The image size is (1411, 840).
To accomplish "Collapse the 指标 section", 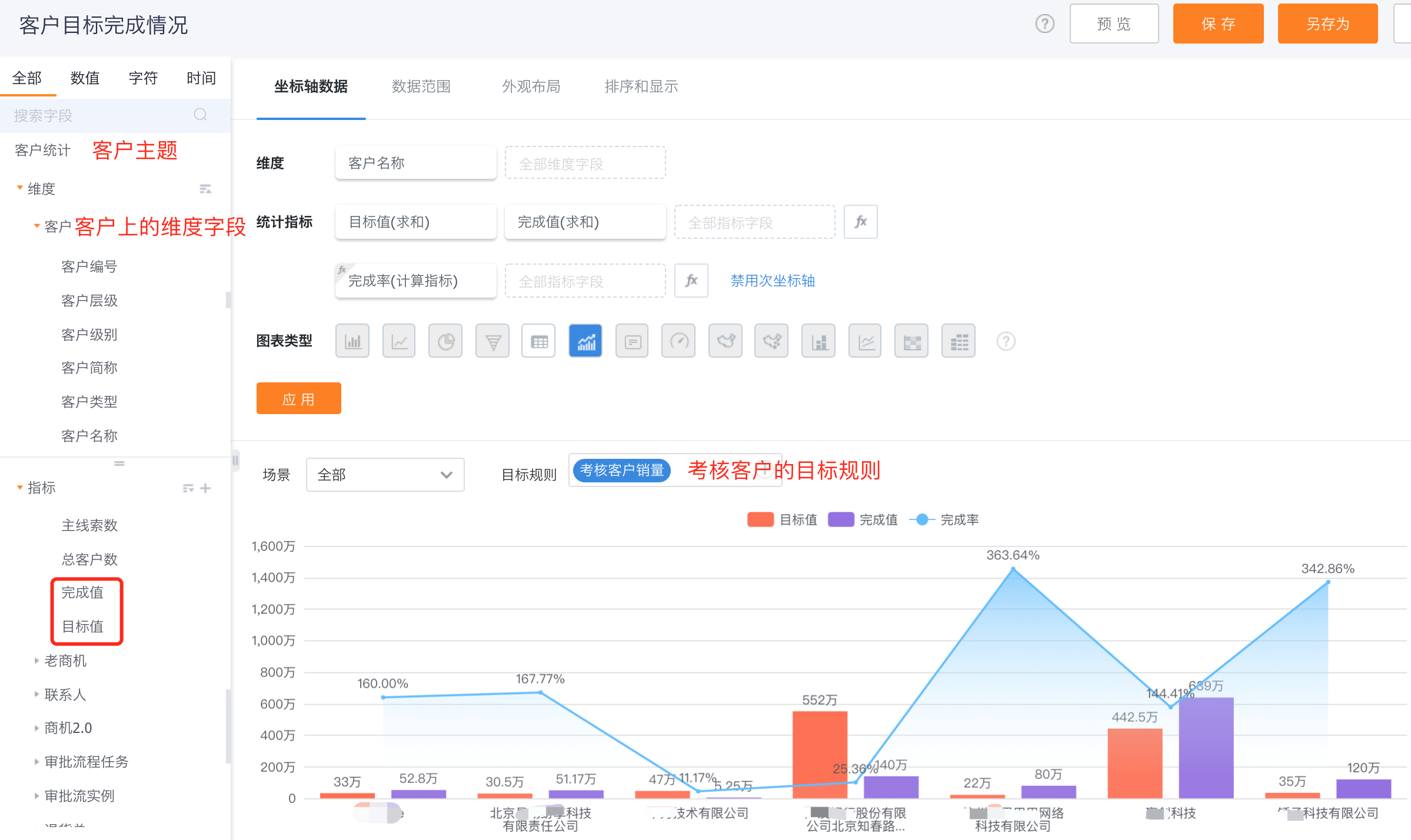I will pos(20,488).
